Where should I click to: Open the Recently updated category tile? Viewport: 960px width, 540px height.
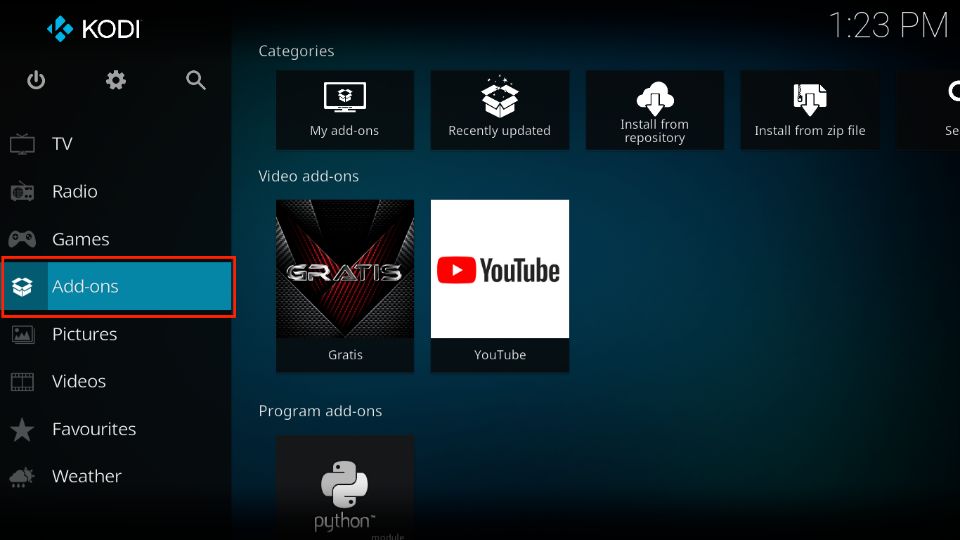pyautogui.click(x=500, y=110)
